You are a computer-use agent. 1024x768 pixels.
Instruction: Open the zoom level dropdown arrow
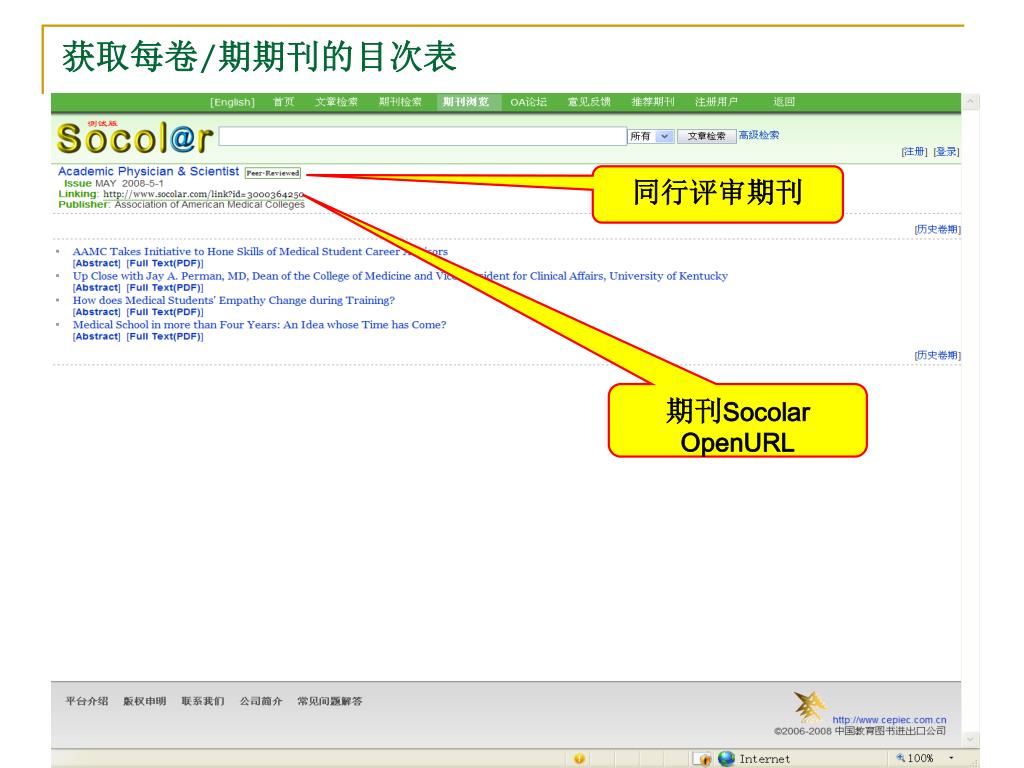click(x=952, y=758)
